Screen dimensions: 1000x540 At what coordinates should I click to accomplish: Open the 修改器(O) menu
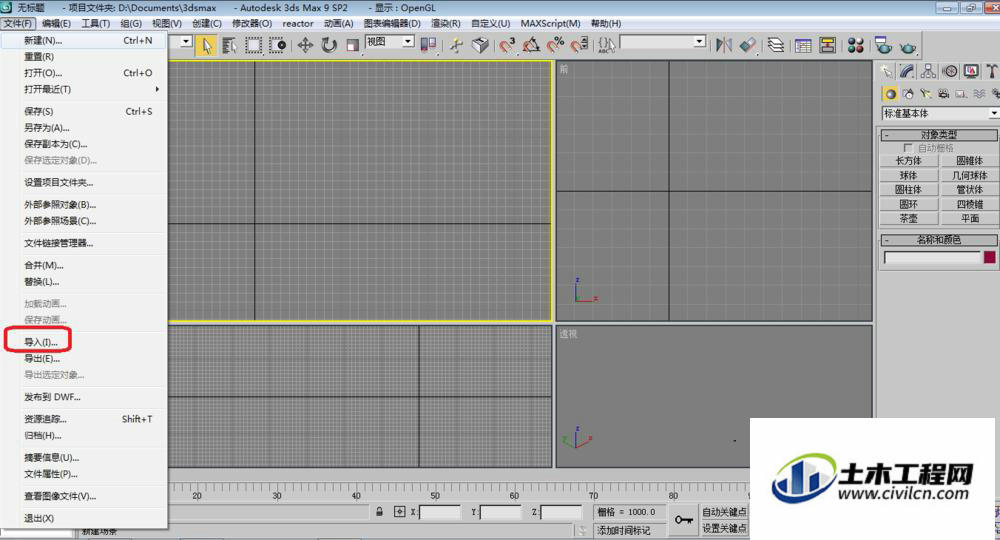251,24
